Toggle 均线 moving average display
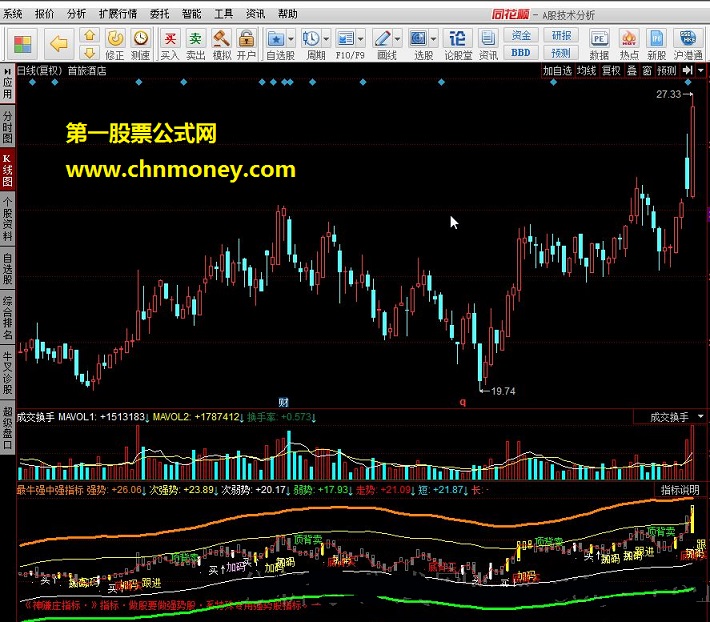The image size is (710, 622). click(x=586, y=71)
